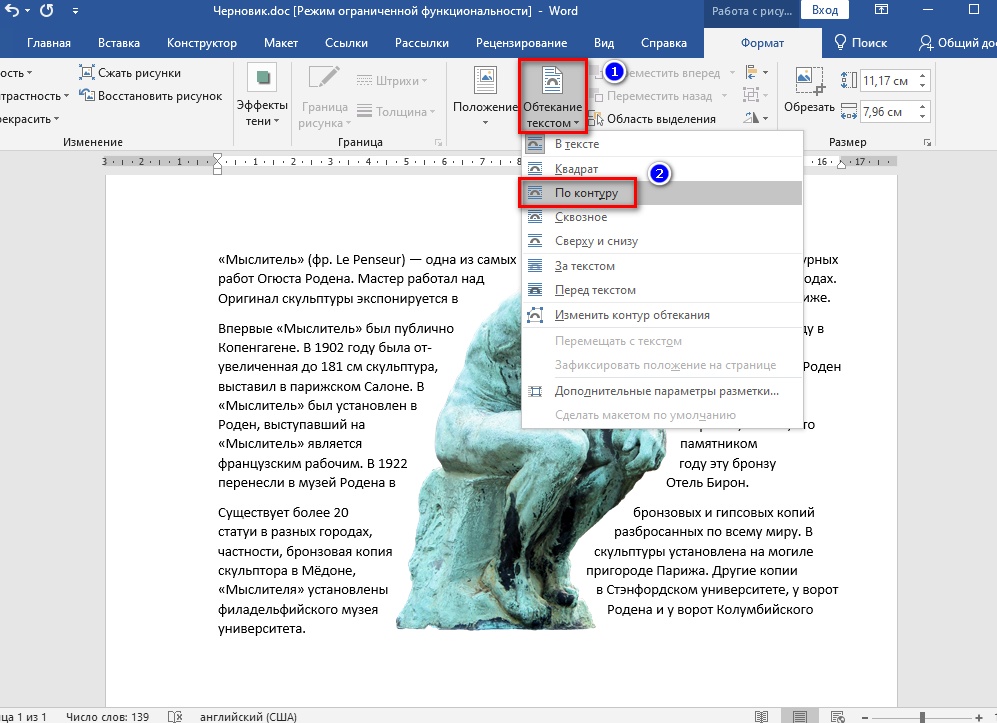Screen dimensions: 997x723
Task: Choose Квадрат square wrapping
Action: pos(662,169)
